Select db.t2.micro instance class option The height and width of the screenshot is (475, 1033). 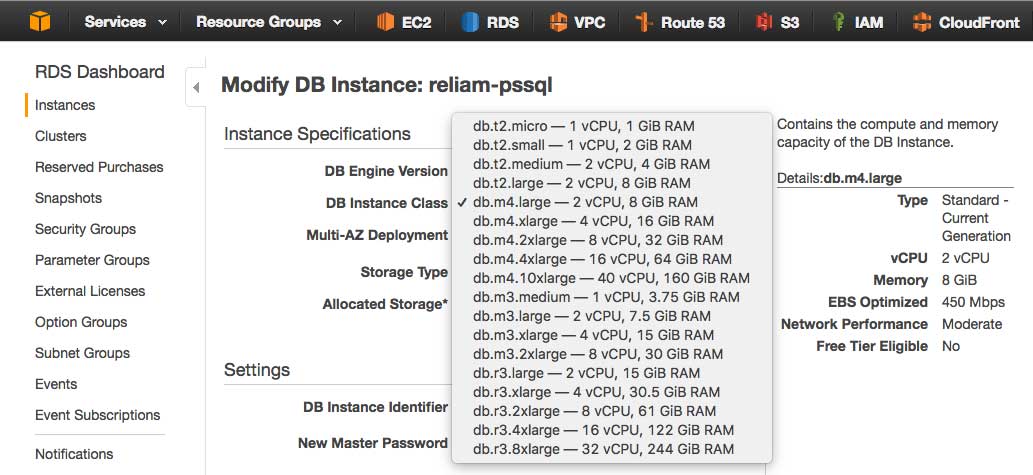(583, 126)
